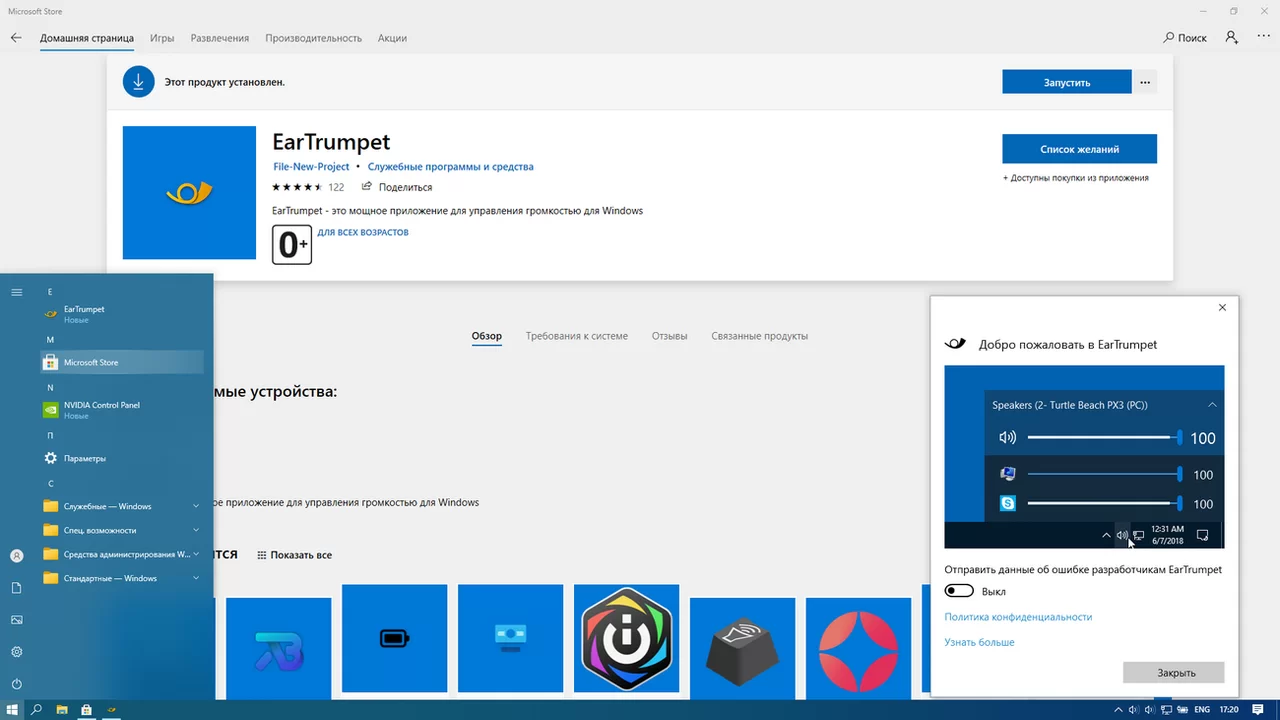
Task: Select the Связанные продукты tab
Action: point(759,336)
